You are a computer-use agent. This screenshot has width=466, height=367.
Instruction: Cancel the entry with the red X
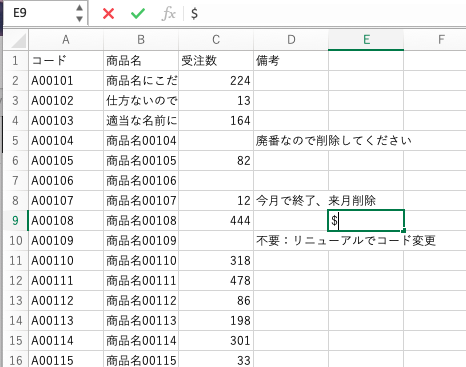108,14
